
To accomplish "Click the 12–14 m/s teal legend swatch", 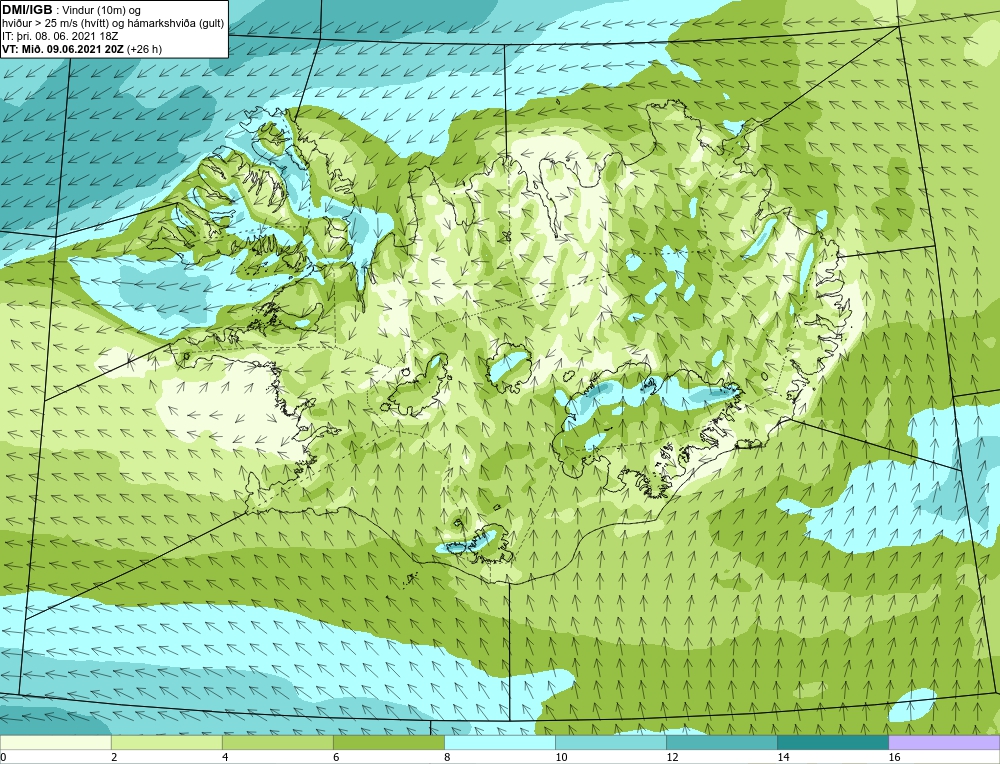I will 721,742.
